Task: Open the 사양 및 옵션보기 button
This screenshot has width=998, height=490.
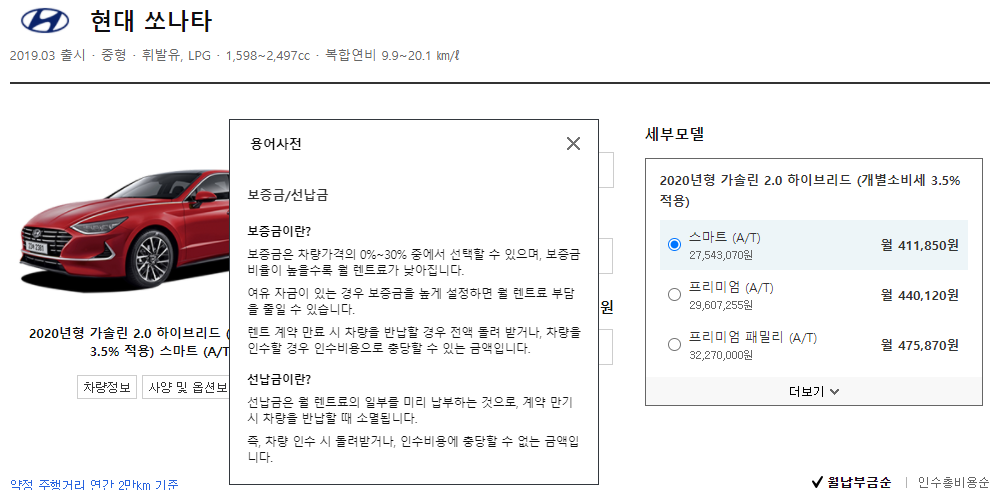Action: click(x=186, y=387)
